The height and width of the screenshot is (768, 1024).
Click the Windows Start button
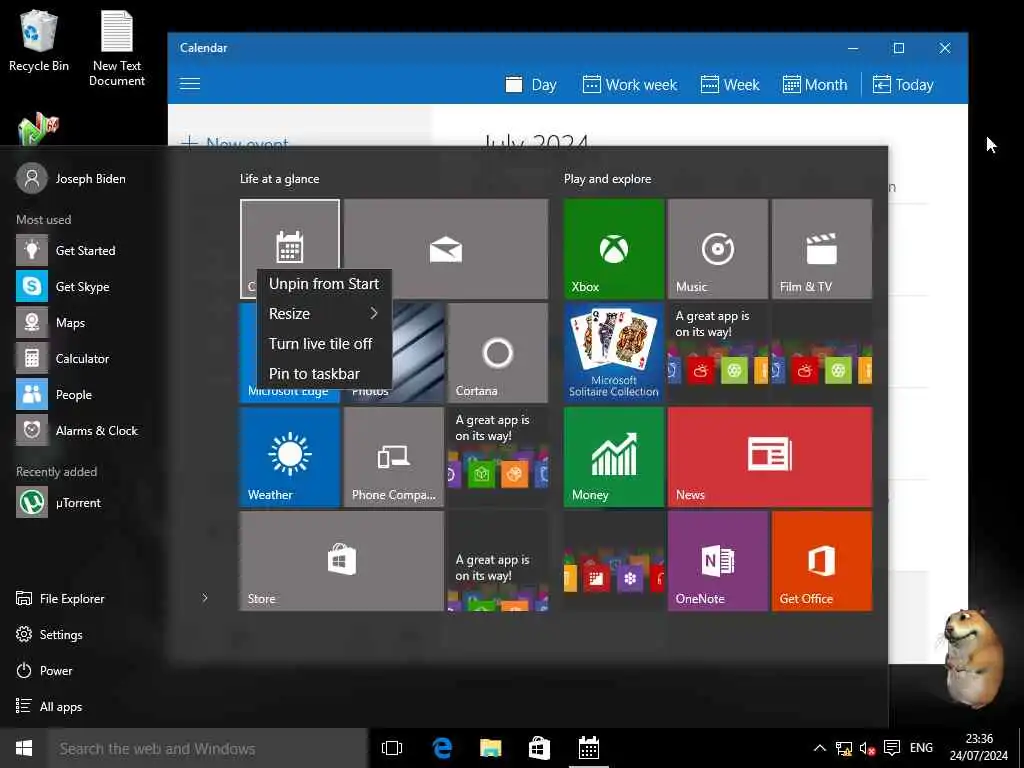tap(24, 748)
